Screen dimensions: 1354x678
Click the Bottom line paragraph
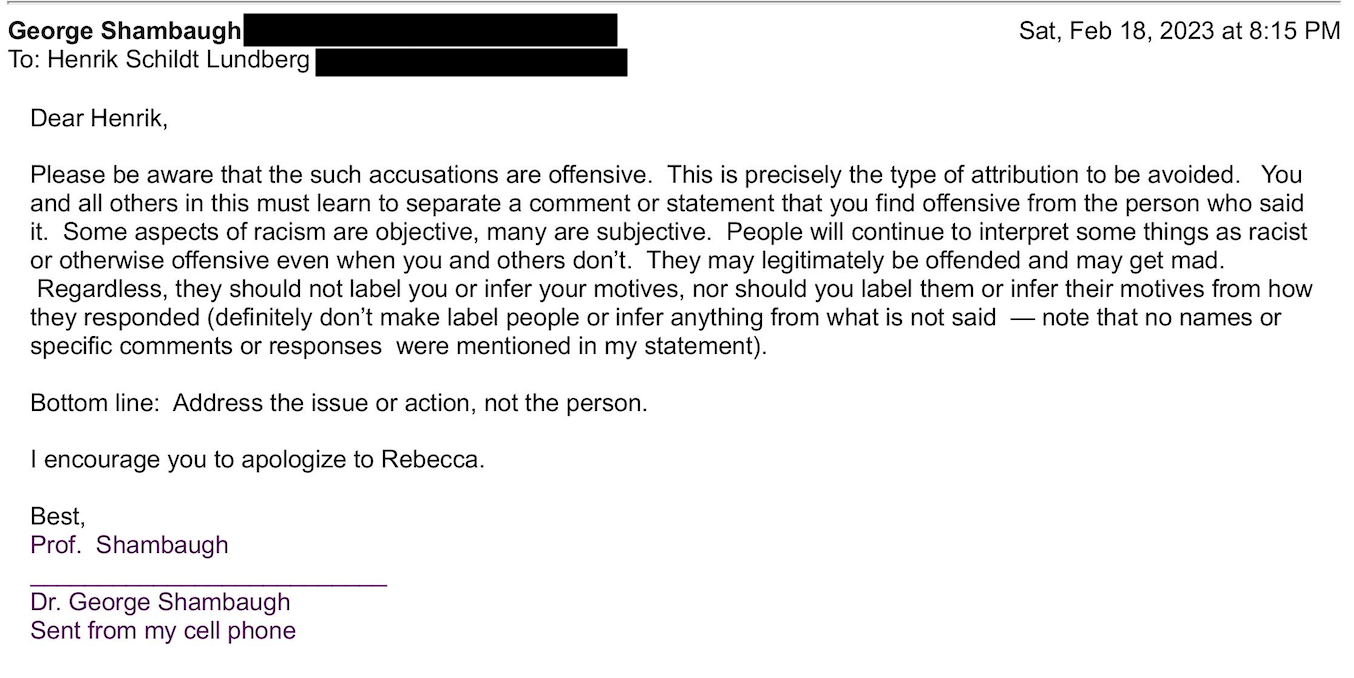pos(339,404)
